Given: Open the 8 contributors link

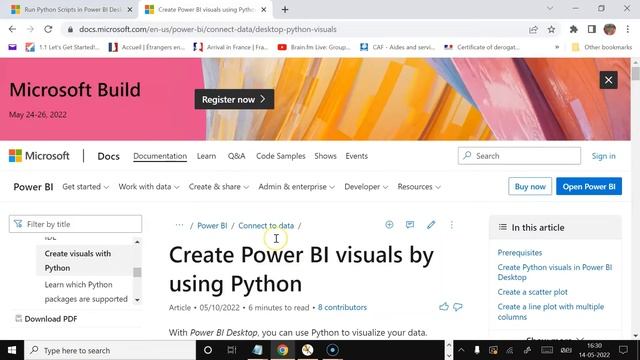Looking at the screenshot, I should 342,307.
